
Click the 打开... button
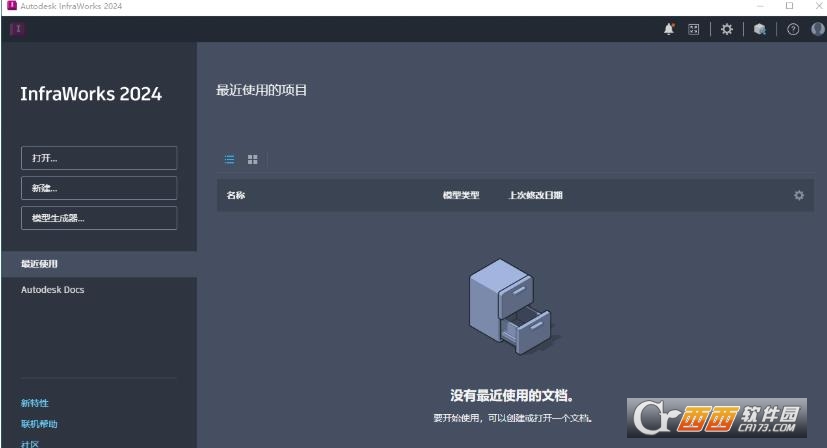(x=99, y=158)
